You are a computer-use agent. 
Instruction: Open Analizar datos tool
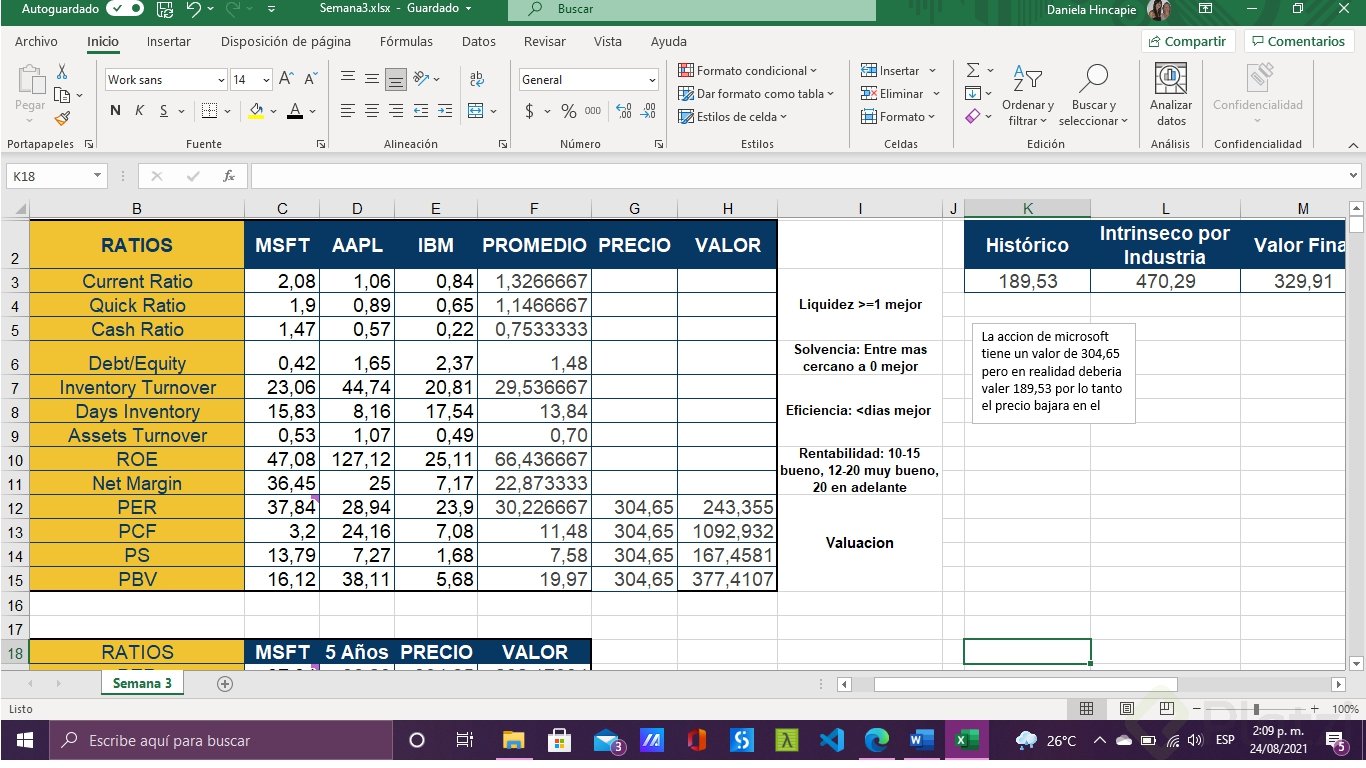tap(1170, 96)
